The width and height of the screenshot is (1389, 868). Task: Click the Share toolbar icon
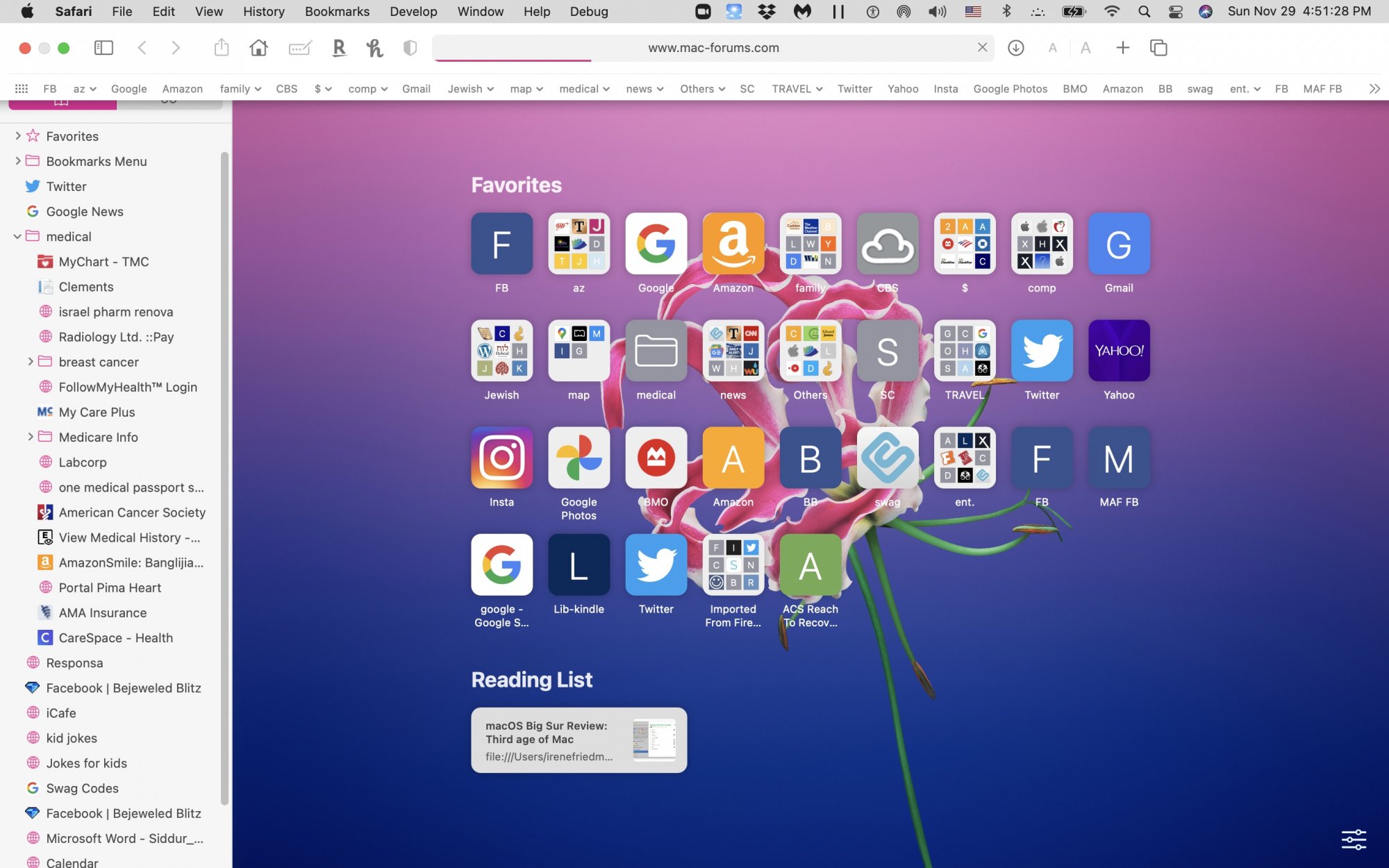tap(221, 48)
